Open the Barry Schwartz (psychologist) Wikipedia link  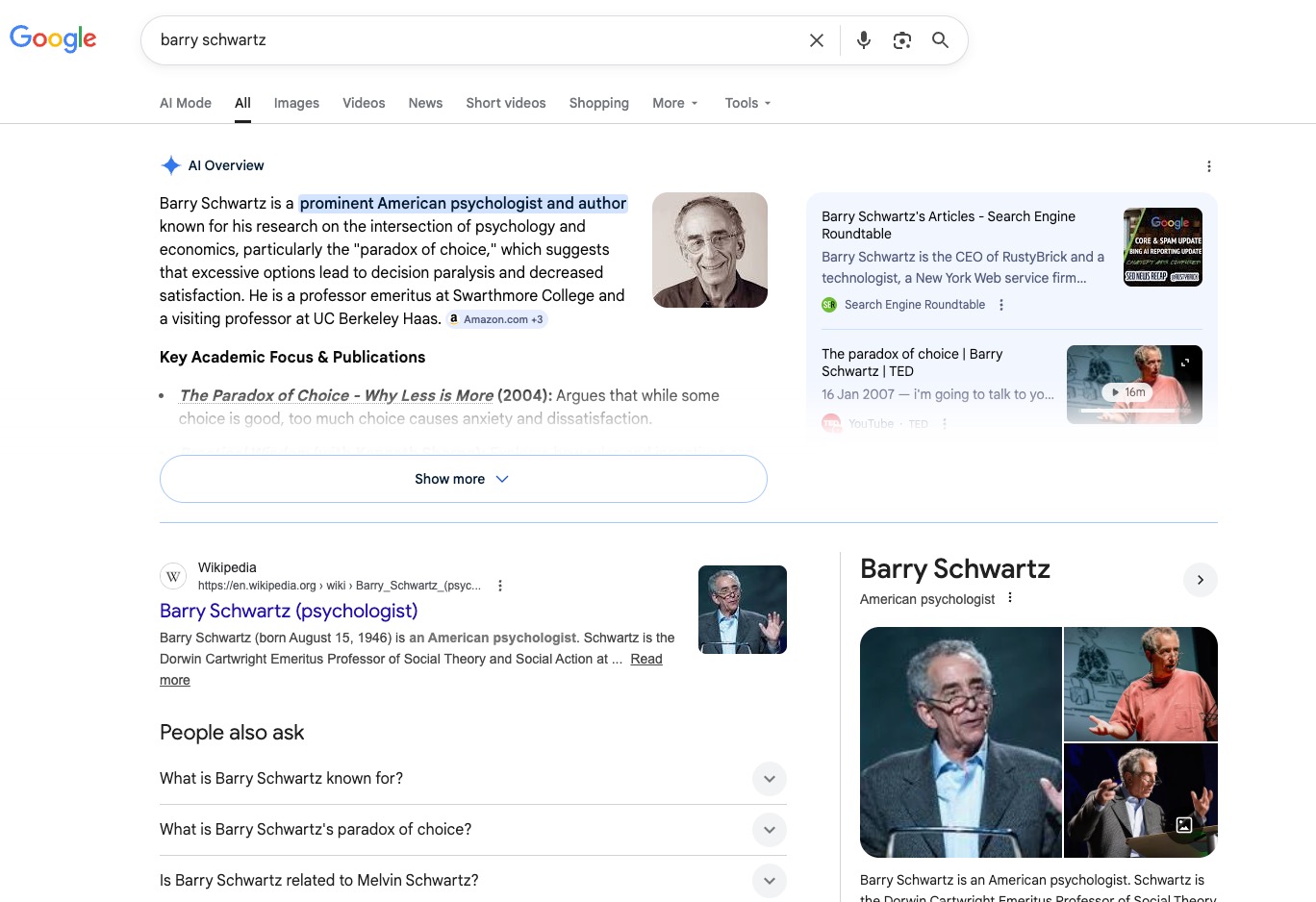pyautogui.click(x=289, y=611)
